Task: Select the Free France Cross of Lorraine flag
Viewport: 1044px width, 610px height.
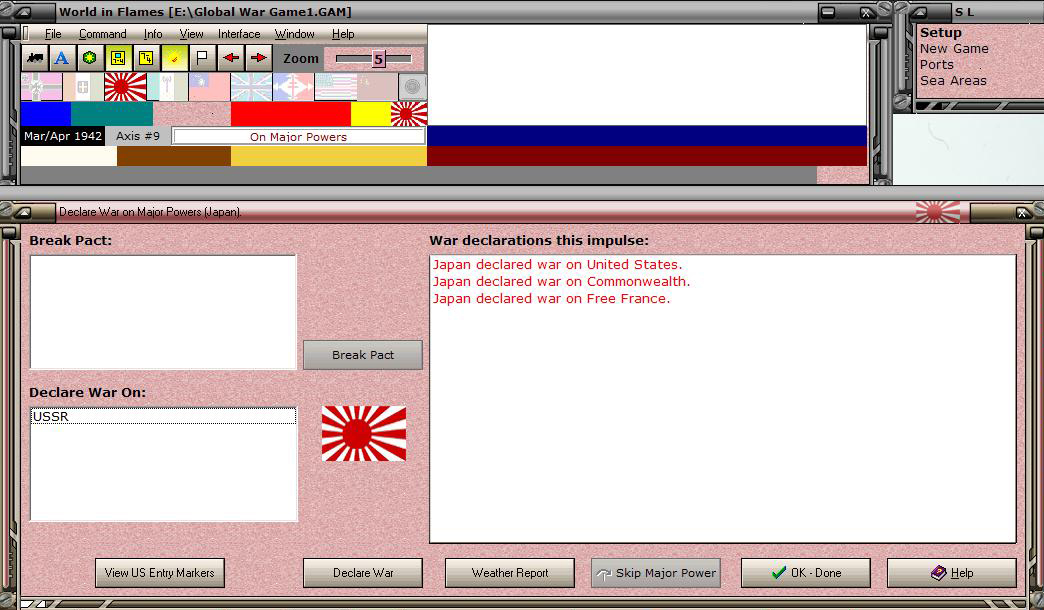Action: 293,87
